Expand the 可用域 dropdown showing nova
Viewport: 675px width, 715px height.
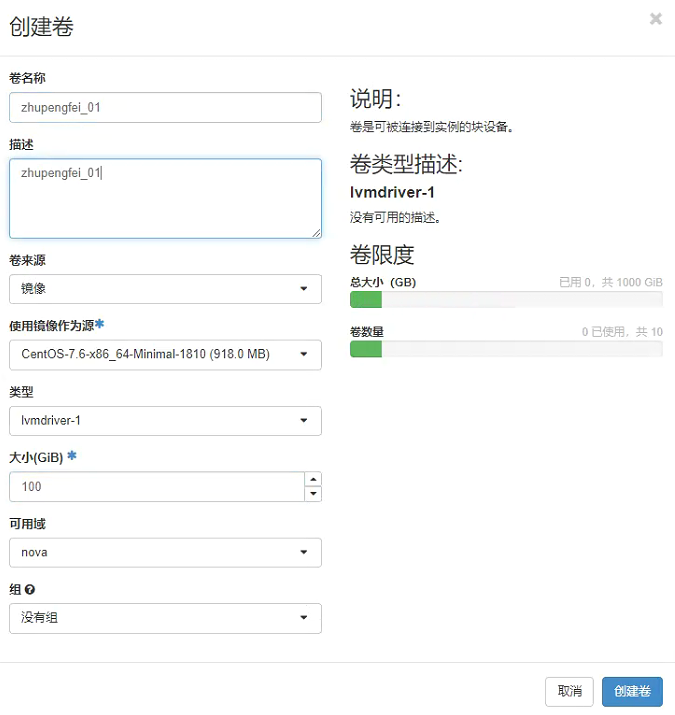coord(165,553)
